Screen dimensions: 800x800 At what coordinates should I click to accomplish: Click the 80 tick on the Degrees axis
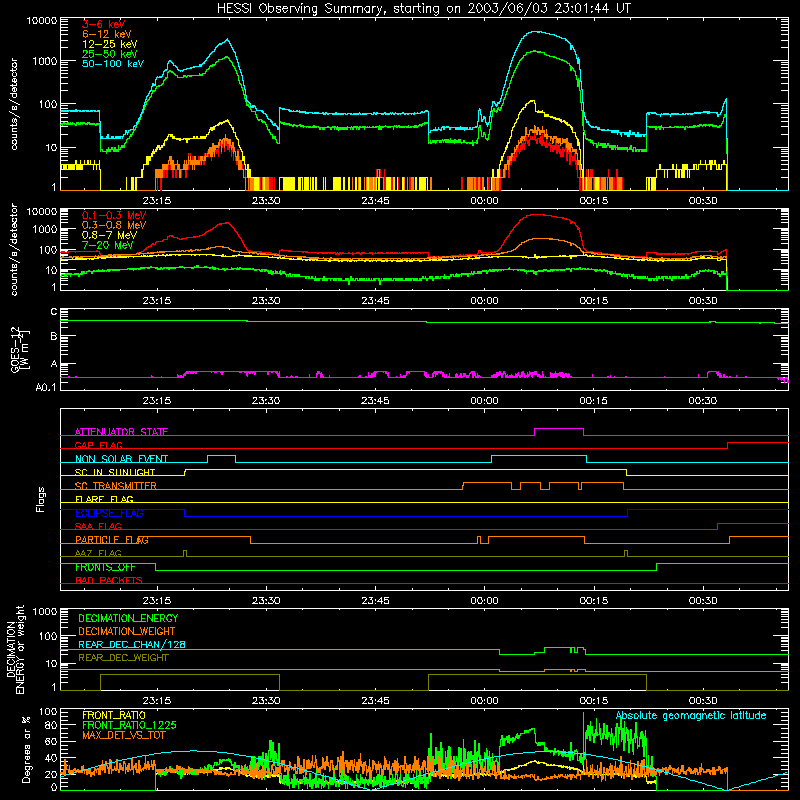click(51, 725)
